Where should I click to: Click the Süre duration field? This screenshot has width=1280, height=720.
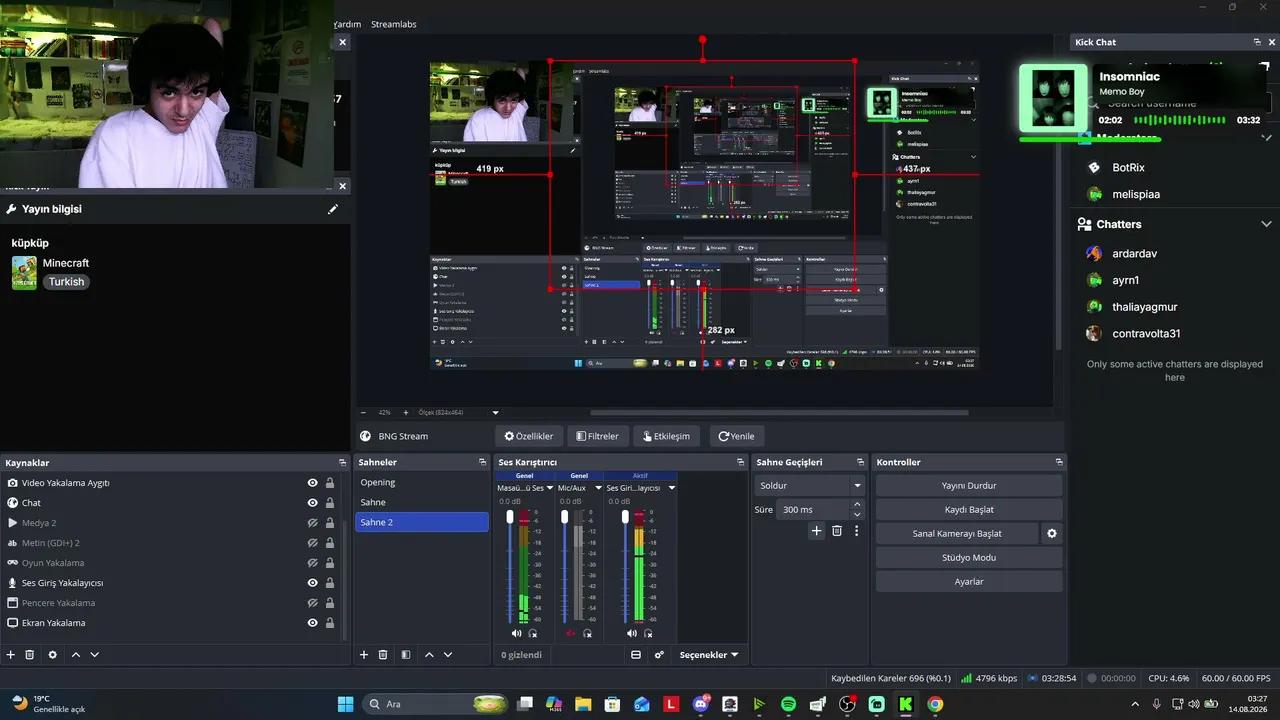(x=813, y=510)
